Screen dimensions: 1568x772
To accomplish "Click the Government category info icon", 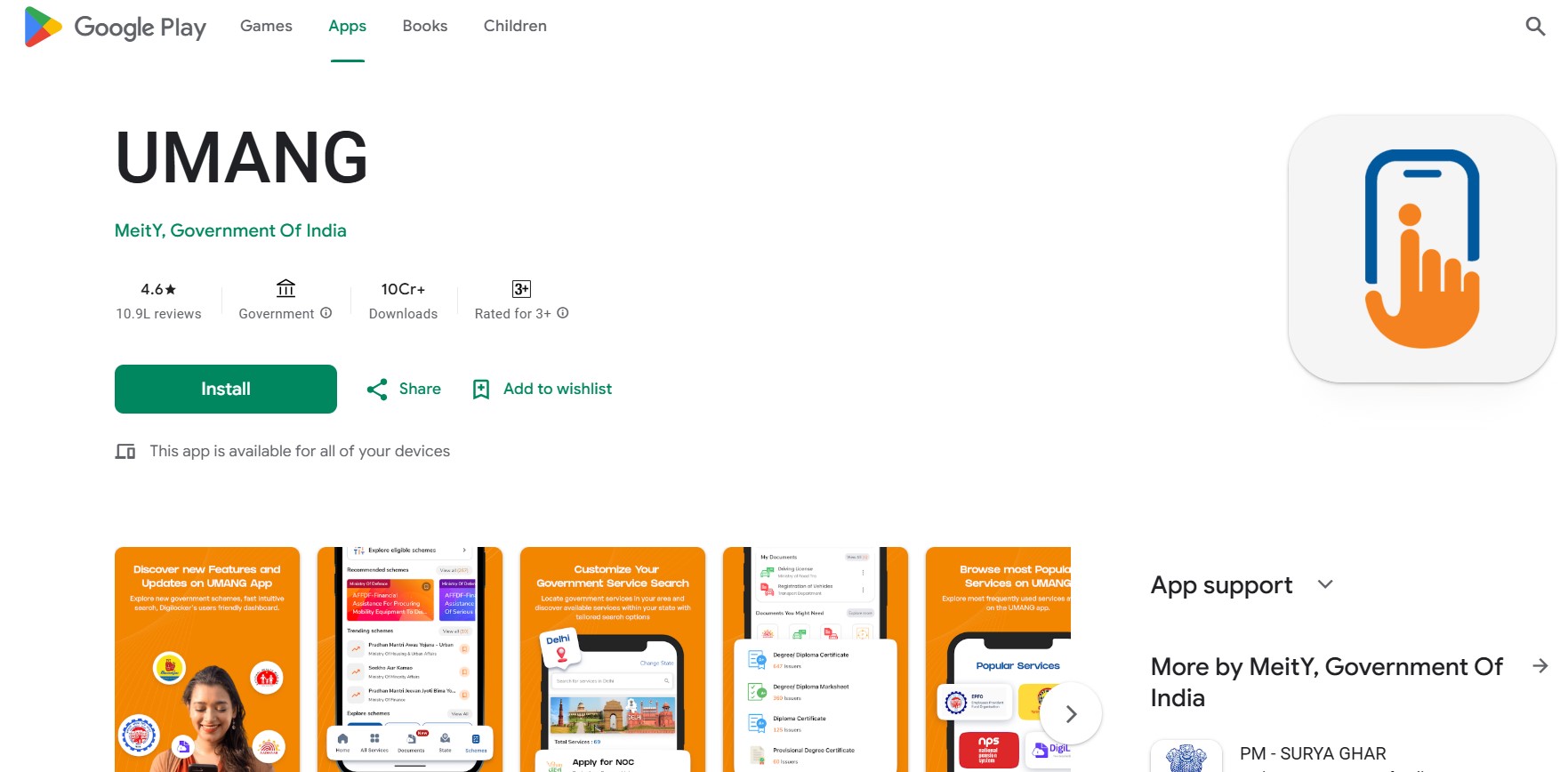I will (x=326, y=313).
